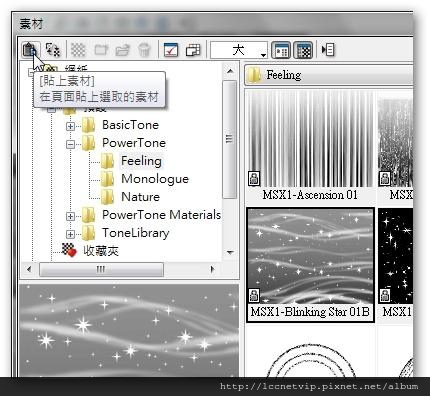The image size is (430, 396).
Task: Toggle the checkered thumbnail view button
Action: point(303,50)
